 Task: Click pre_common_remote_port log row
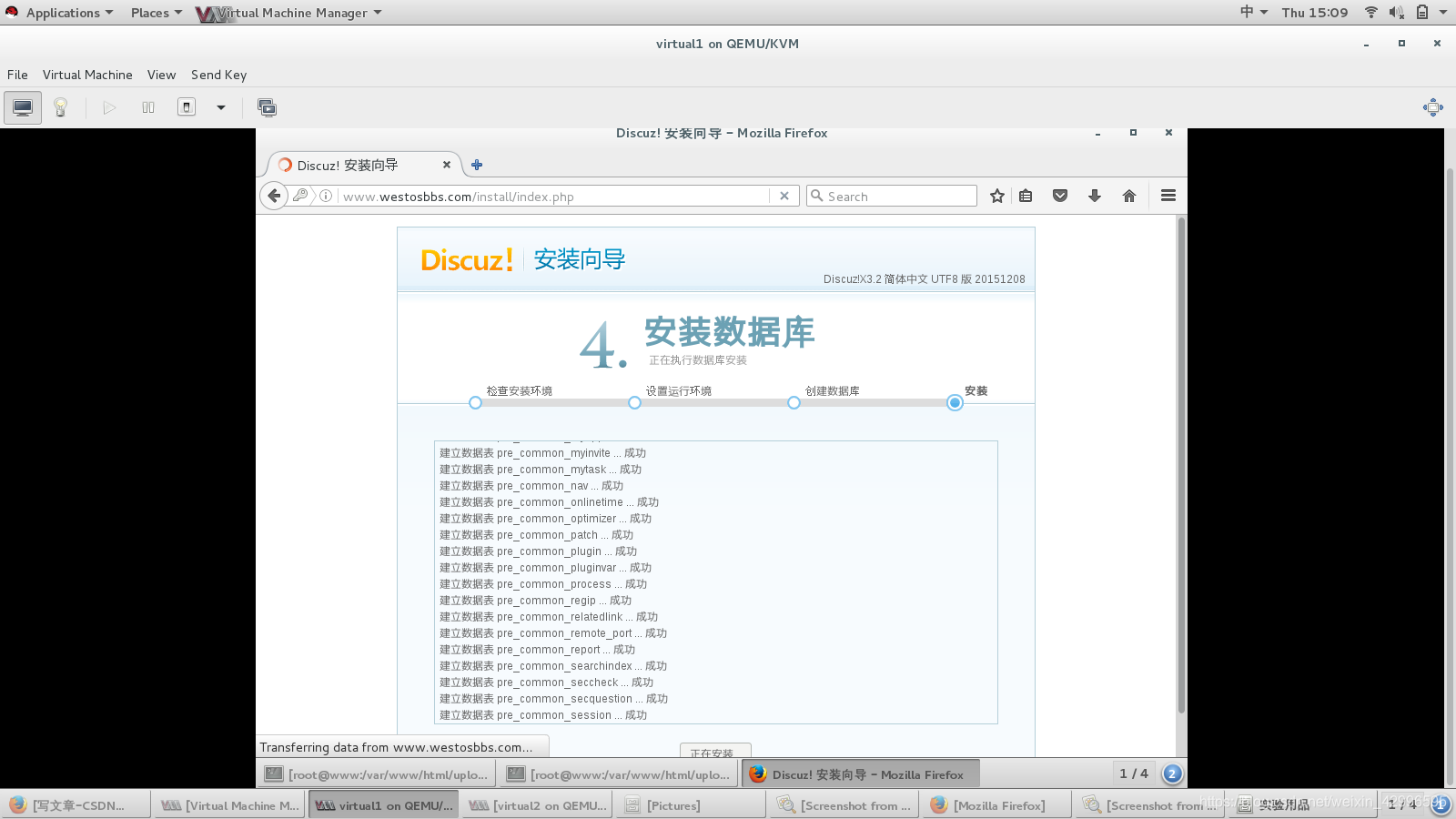pos(553,633)
